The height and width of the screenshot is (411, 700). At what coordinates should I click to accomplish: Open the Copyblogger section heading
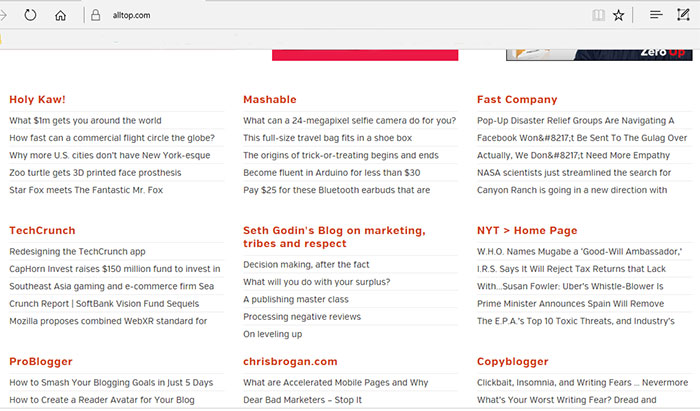[512, 361]
